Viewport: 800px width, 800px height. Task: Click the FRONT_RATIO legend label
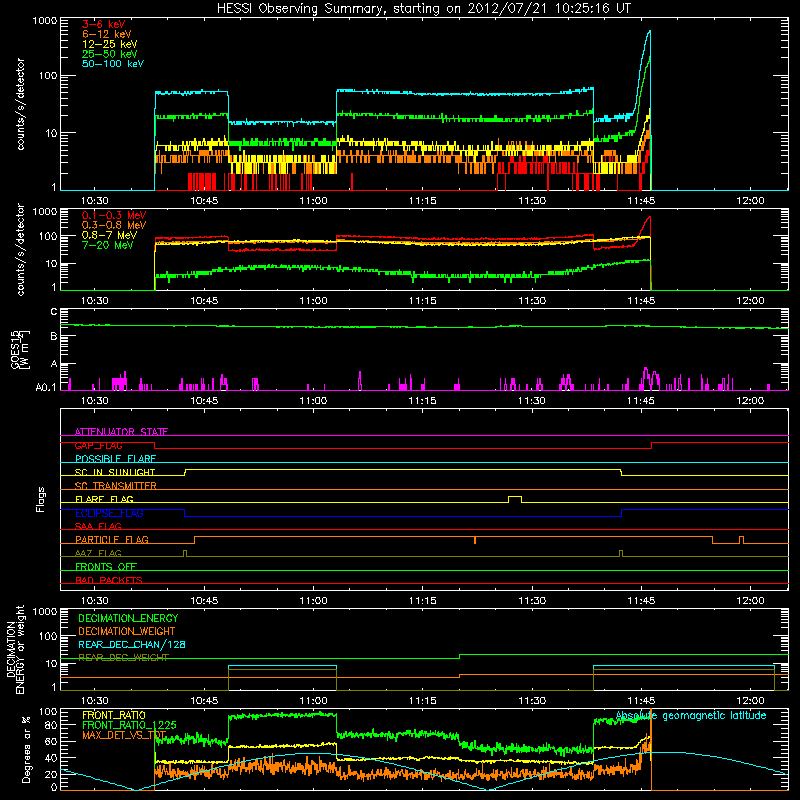pyautogui.click(x=114, y=715)
